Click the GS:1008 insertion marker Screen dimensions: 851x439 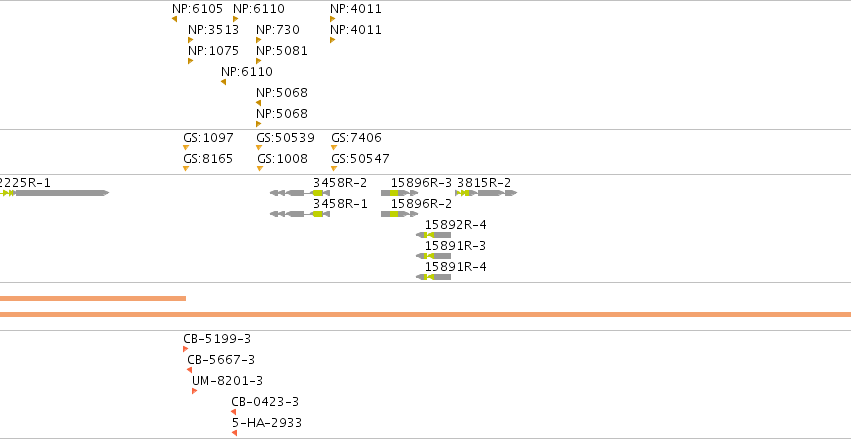point(259,169)
